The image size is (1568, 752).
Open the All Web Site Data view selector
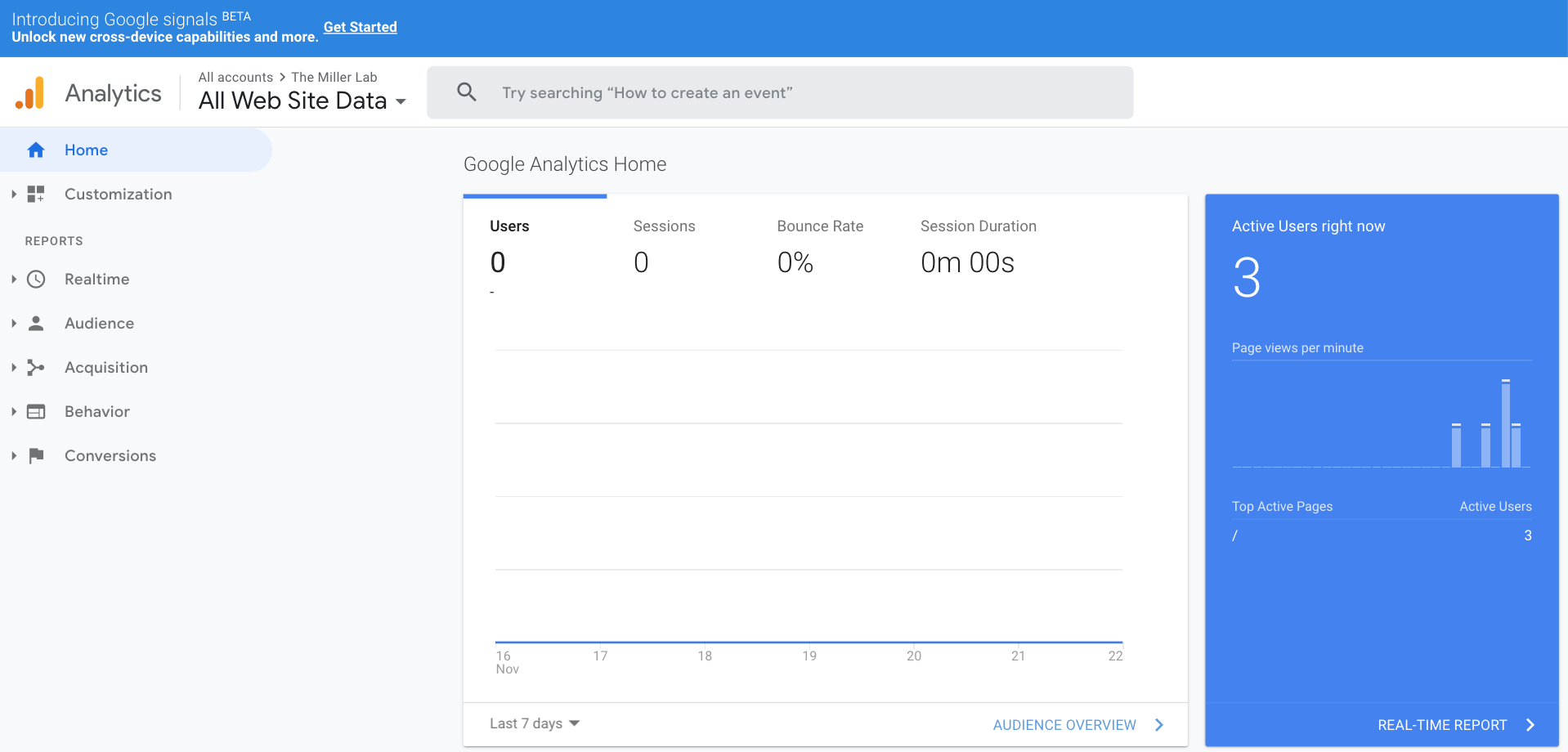(302, 101)
